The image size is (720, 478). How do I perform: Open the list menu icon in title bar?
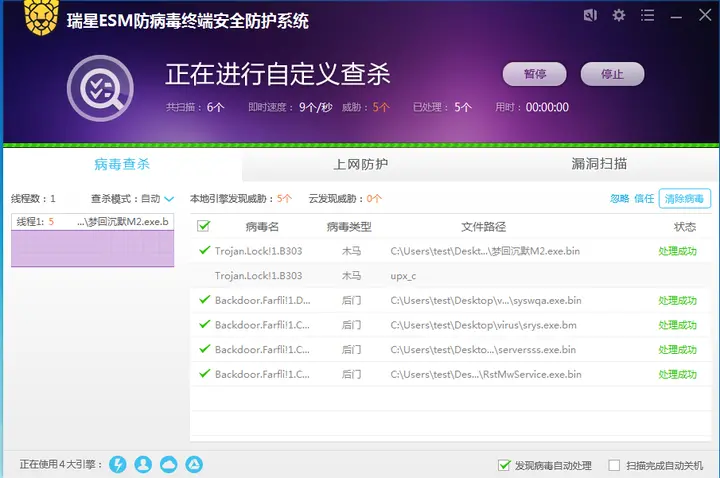point(647,15)
